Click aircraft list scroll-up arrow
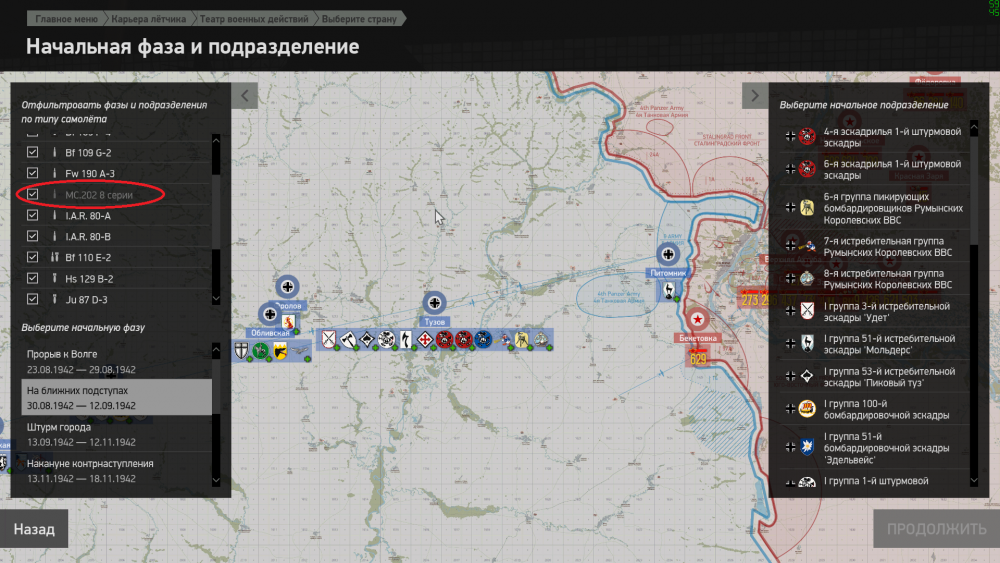1000x563 pixels. 216,140
